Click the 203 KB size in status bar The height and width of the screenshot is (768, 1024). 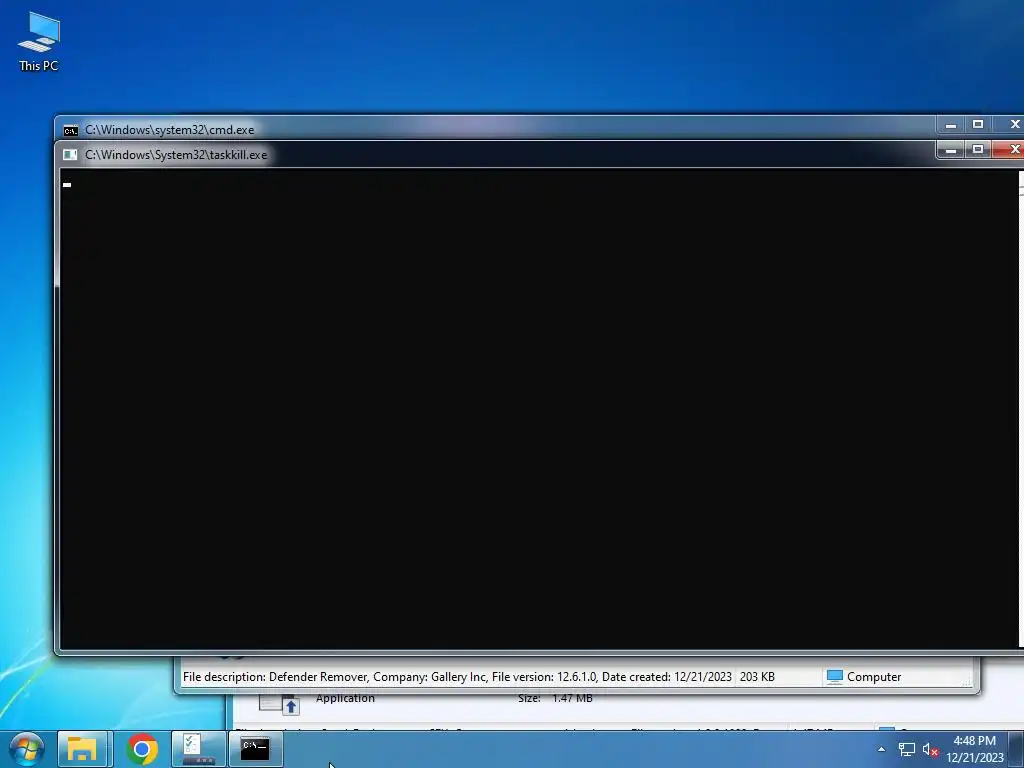pos(757,677)
